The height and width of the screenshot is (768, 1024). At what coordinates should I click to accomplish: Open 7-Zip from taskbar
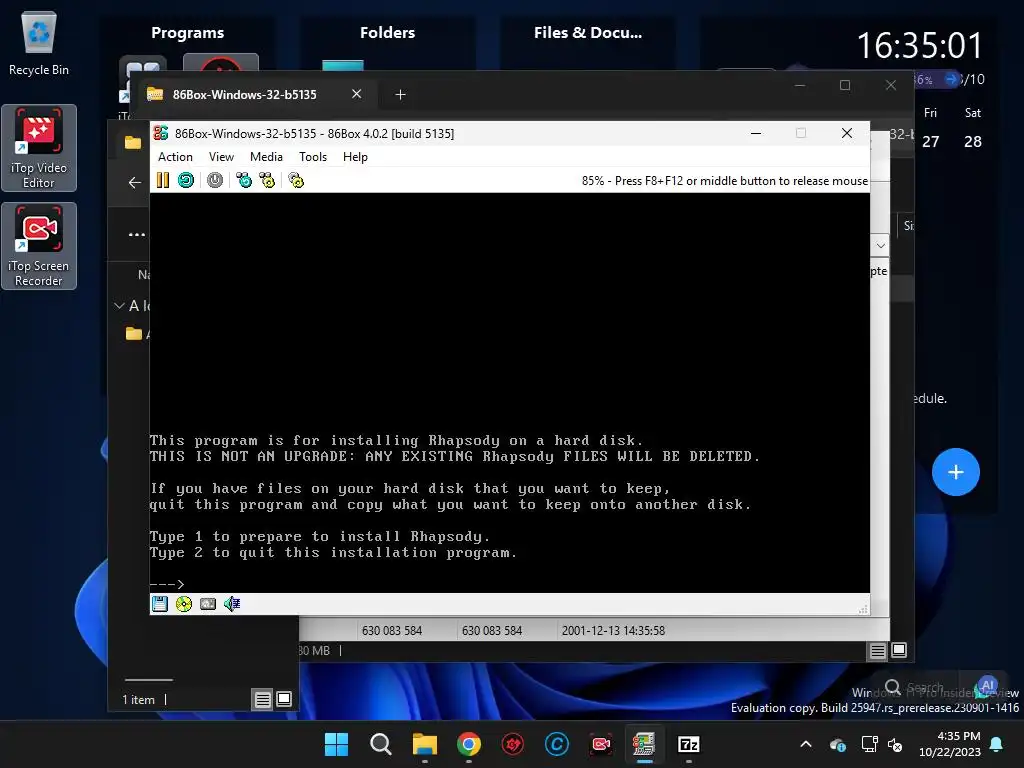tap(689, 744)
